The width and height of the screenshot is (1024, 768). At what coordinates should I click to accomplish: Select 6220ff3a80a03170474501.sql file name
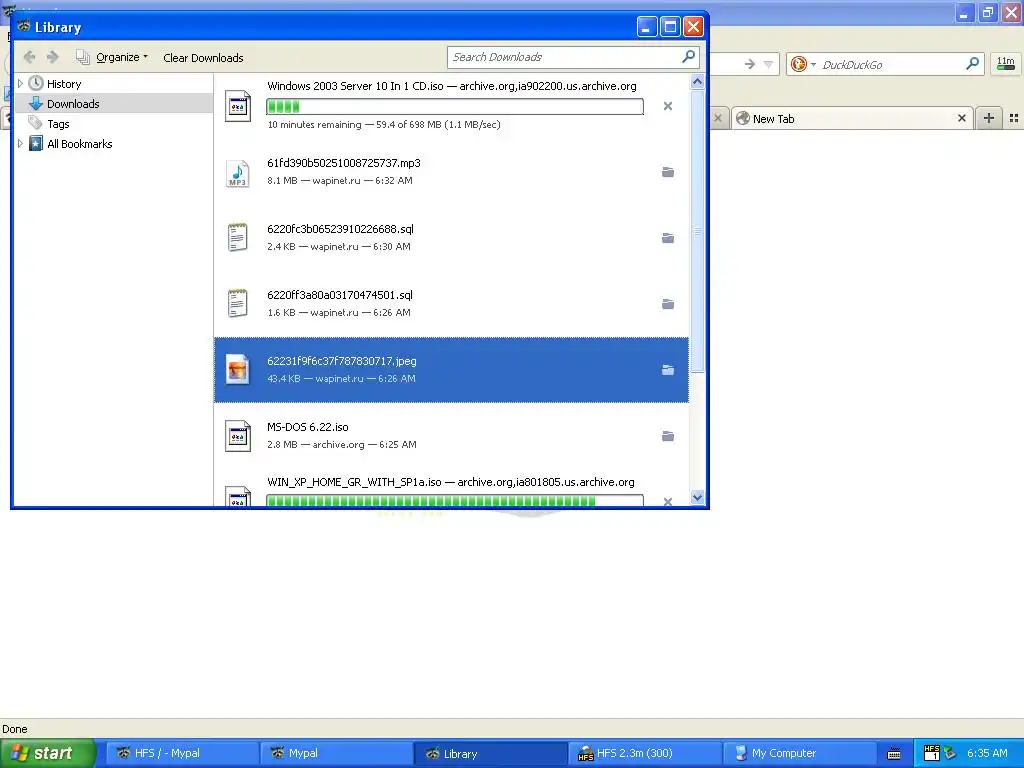pyautogui.click(x=340, y=295)
